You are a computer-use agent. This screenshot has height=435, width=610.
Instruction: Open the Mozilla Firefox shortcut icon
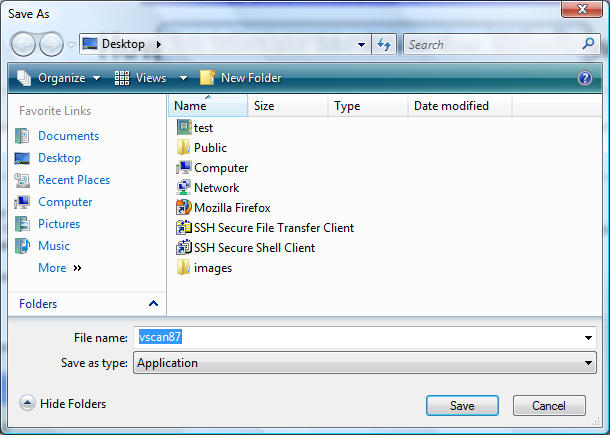(184, 208)
